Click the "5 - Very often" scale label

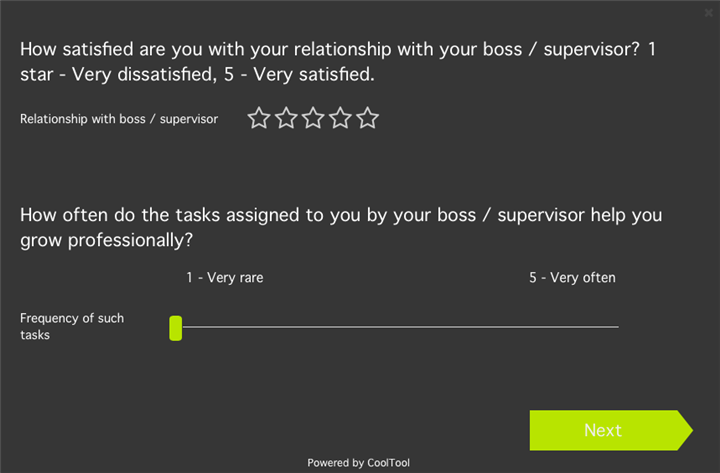pyautogui.click(x=572, y=278)
